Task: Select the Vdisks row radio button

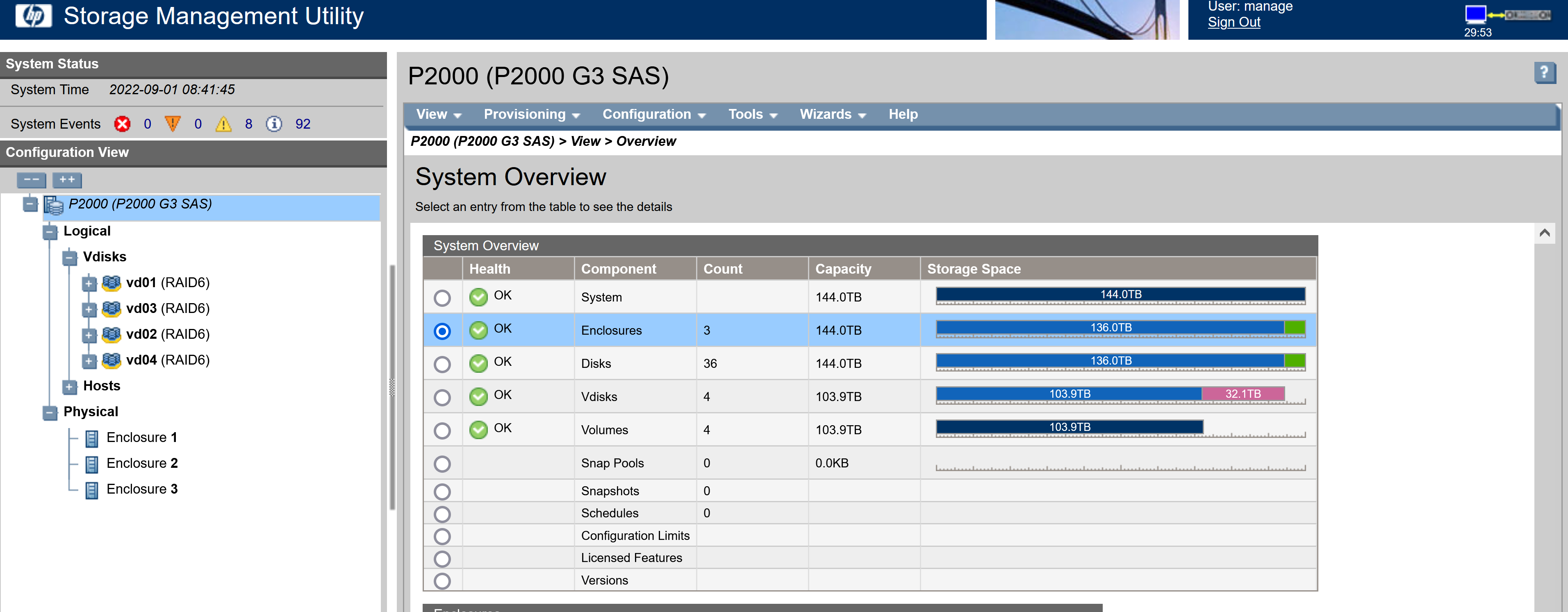Action: point(442,398)
